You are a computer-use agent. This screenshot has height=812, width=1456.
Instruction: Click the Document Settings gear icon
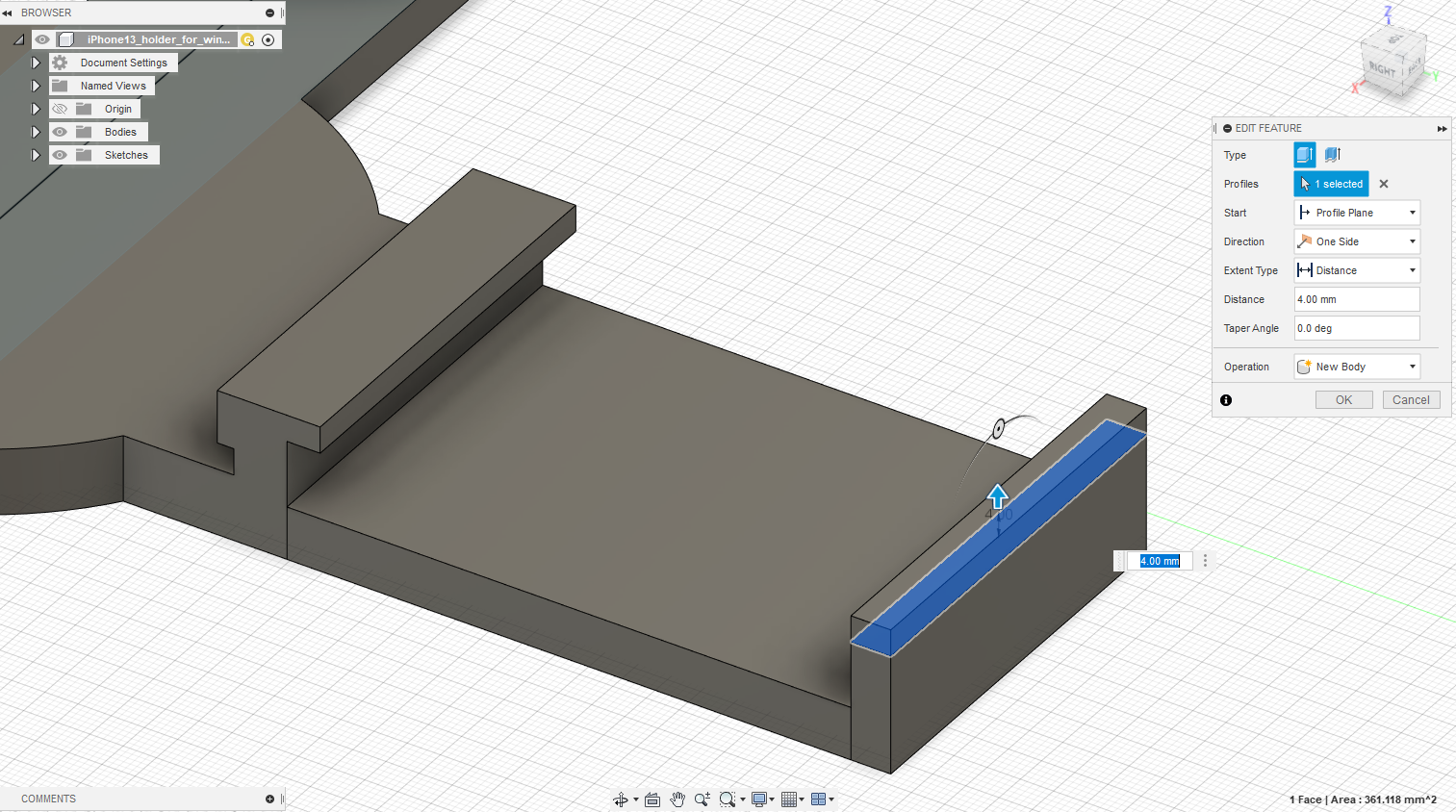click(60, 63)
